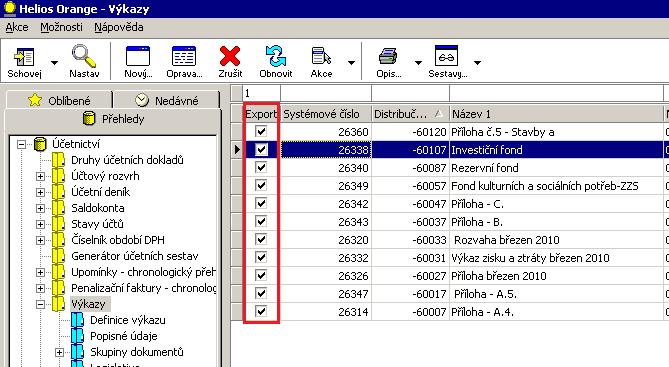Switch to the Oblíbené tab
The image size is (669, 367).
tap(59, 100)
